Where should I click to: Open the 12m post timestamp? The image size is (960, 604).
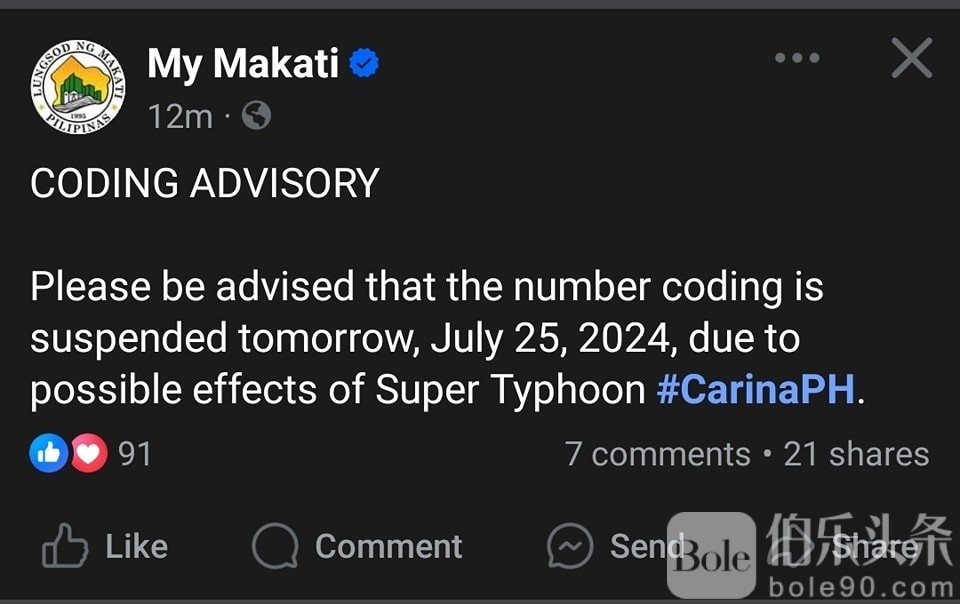[x=180, y=117]
